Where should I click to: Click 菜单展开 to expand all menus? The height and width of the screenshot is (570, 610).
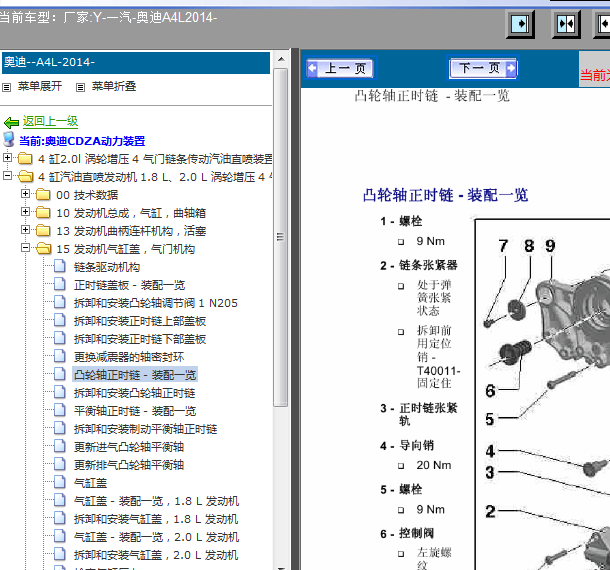click(40, 86)
